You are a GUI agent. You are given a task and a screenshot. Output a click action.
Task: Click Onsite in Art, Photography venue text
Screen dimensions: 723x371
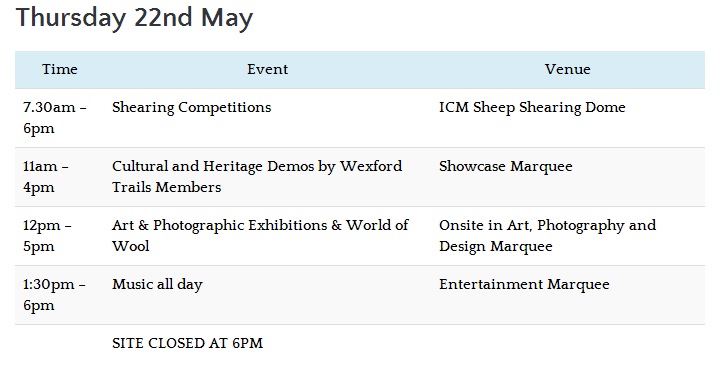[x=547, y=236]
